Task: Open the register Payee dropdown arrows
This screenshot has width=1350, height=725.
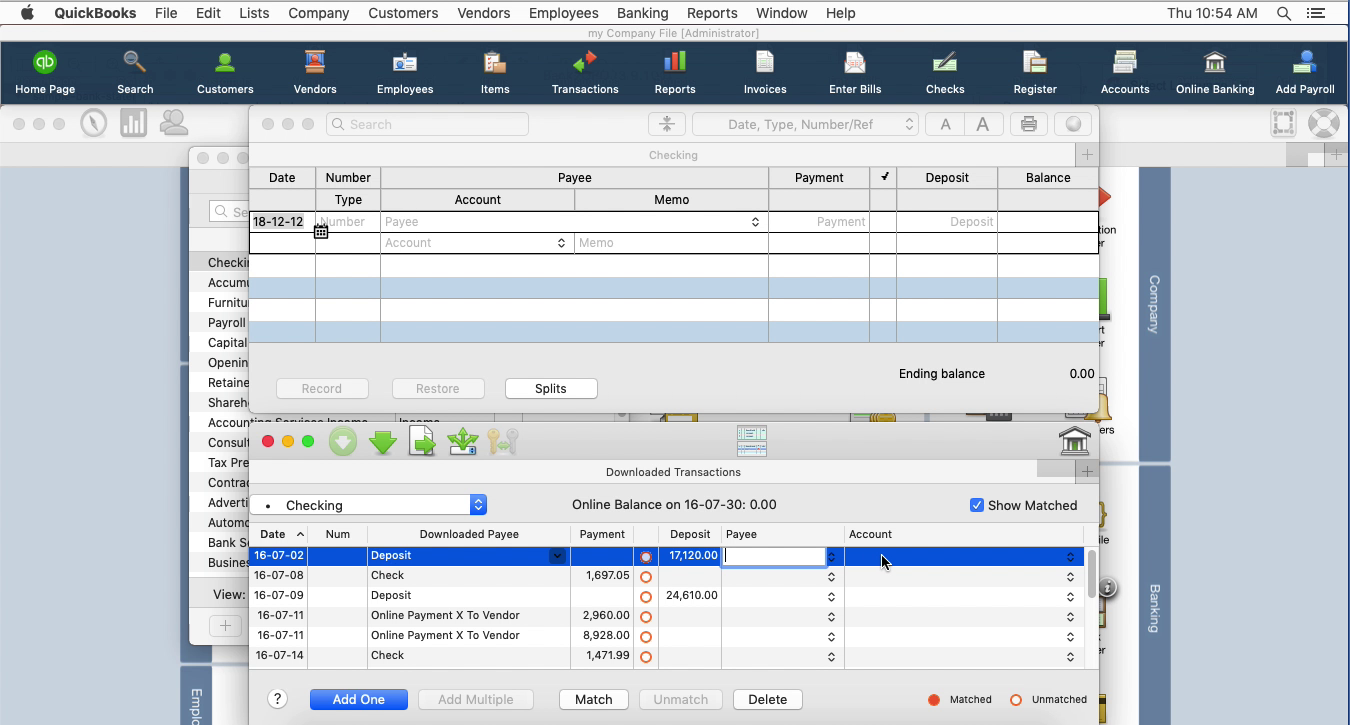Action: pos(755,222)
